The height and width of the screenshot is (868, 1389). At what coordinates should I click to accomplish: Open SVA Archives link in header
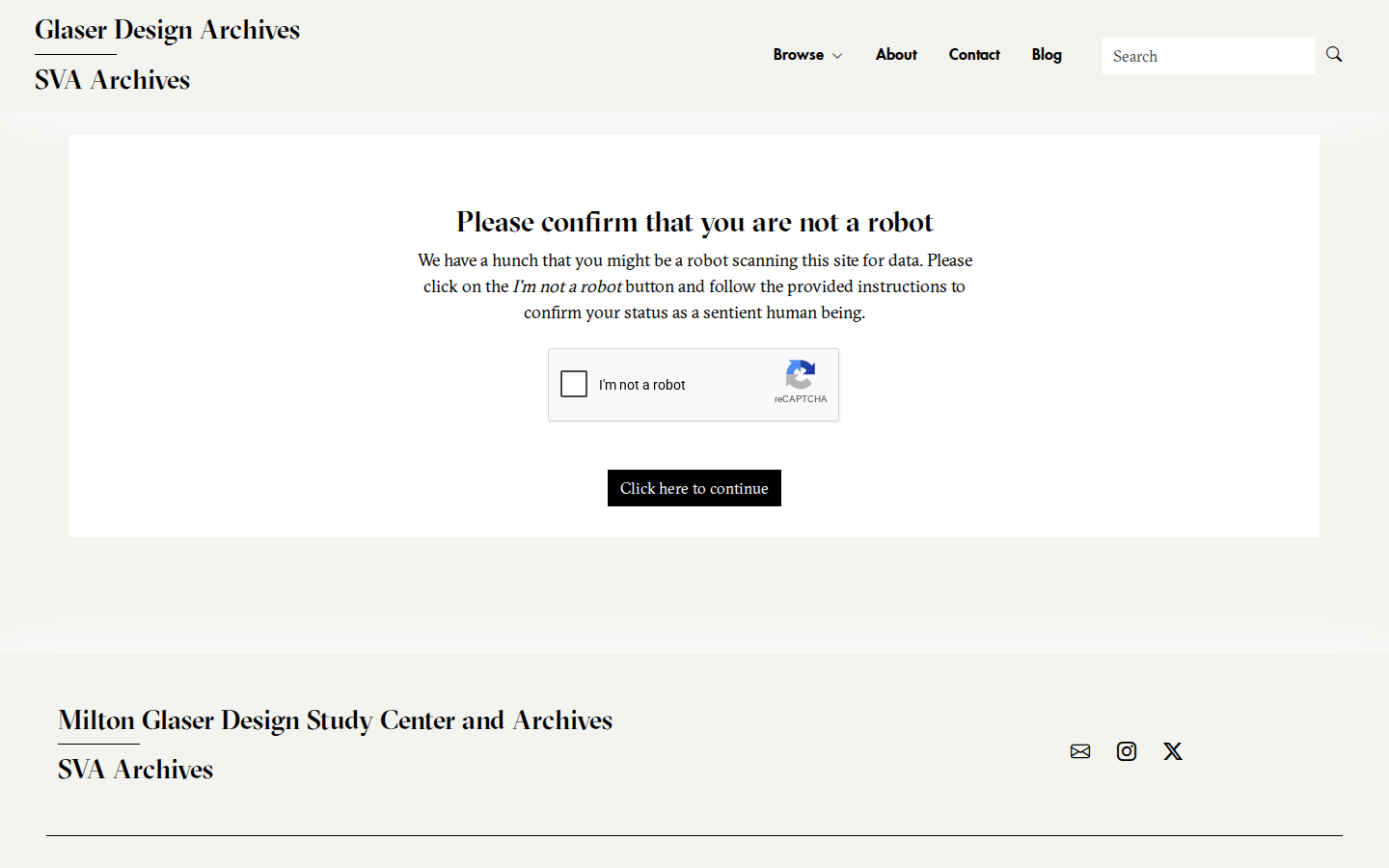pyautogui.click(x=112, y=80)
